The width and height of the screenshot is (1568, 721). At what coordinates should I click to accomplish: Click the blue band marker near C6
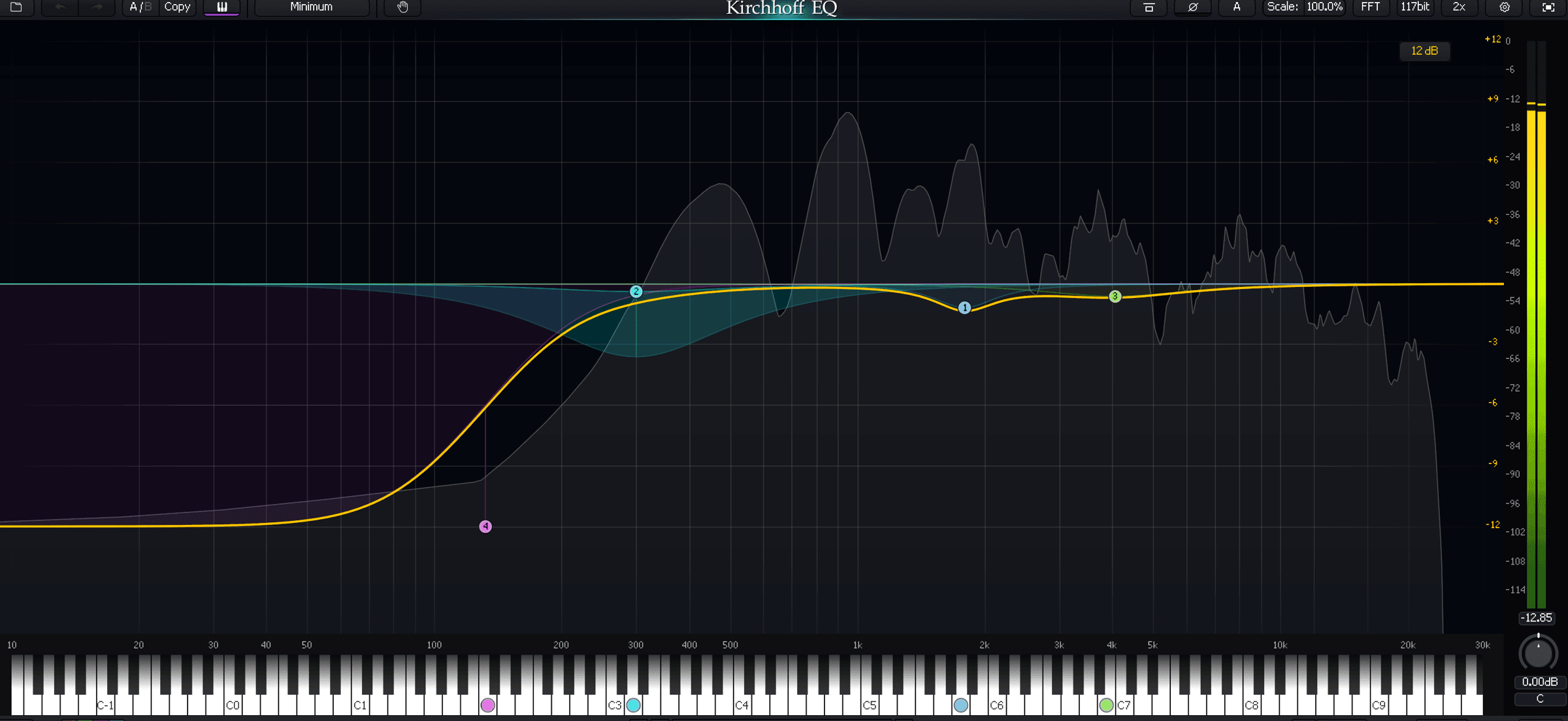point(960,705)
